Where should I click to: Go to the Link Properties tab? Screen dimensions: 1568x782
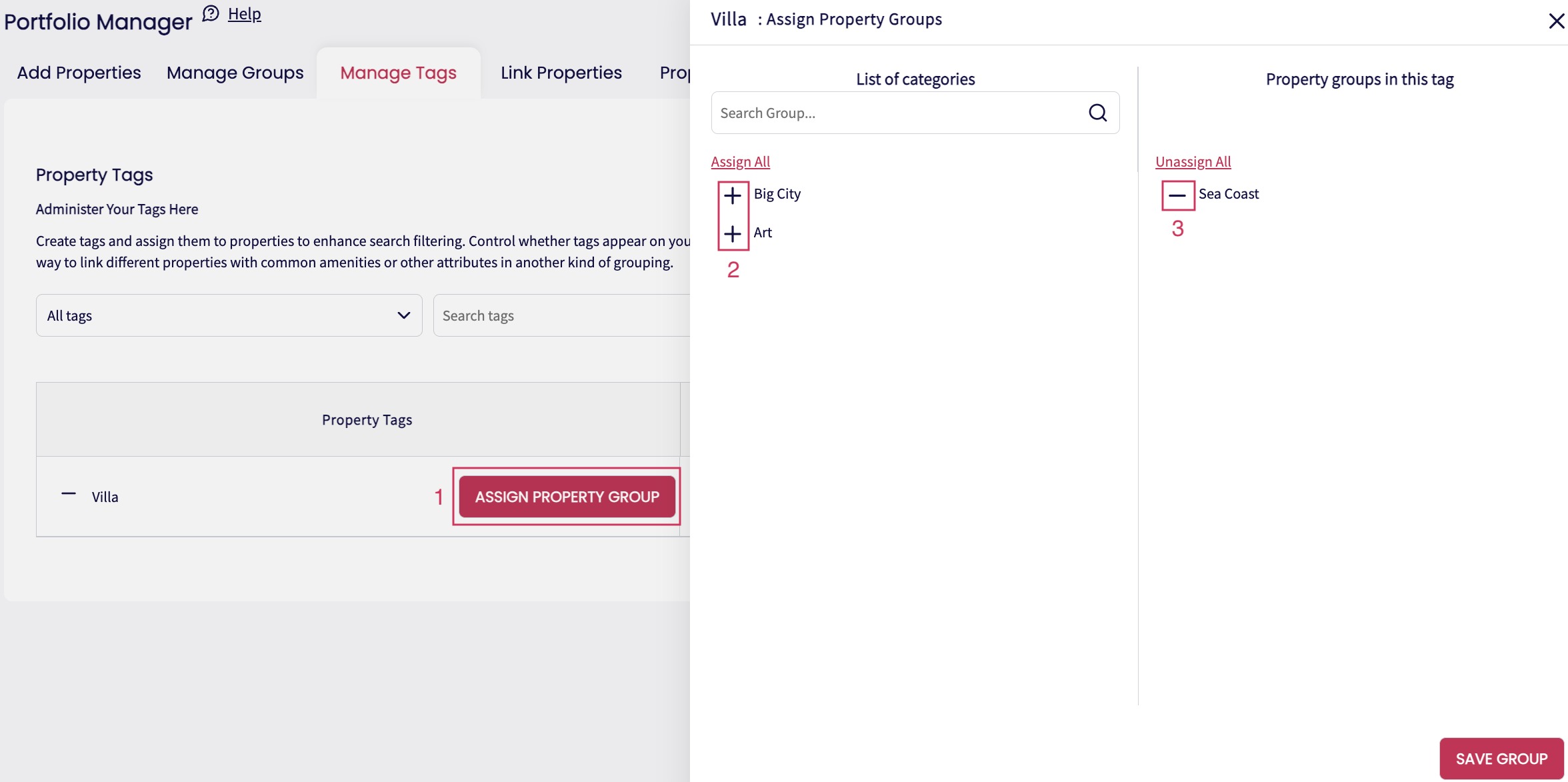(x=561, y=73)
